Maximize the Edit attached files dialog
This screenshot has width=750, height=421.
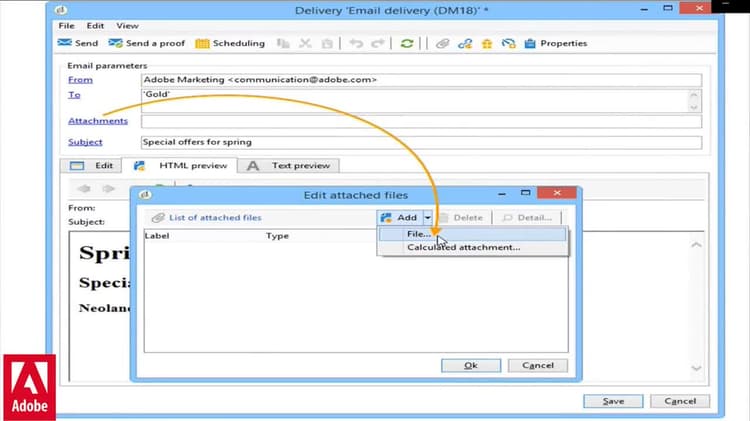click(x=526, y=193)
